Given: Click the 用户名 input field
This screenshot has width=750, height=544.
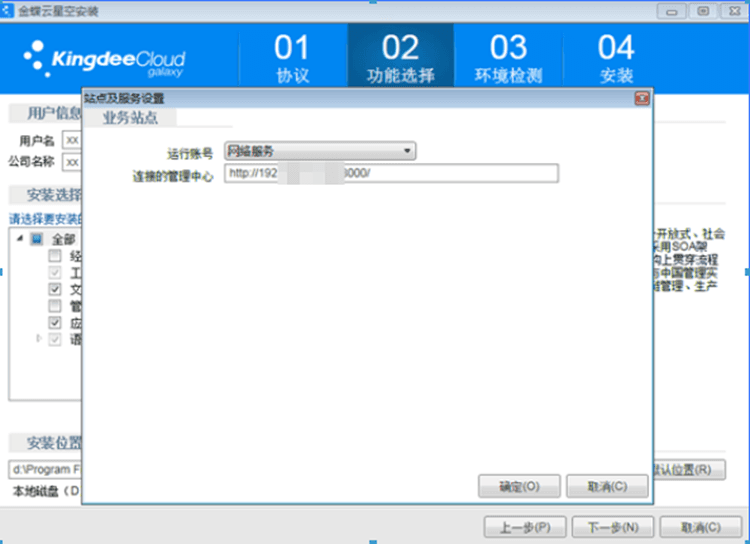Looking at the screenshot, I should click(x=72, y=140).
